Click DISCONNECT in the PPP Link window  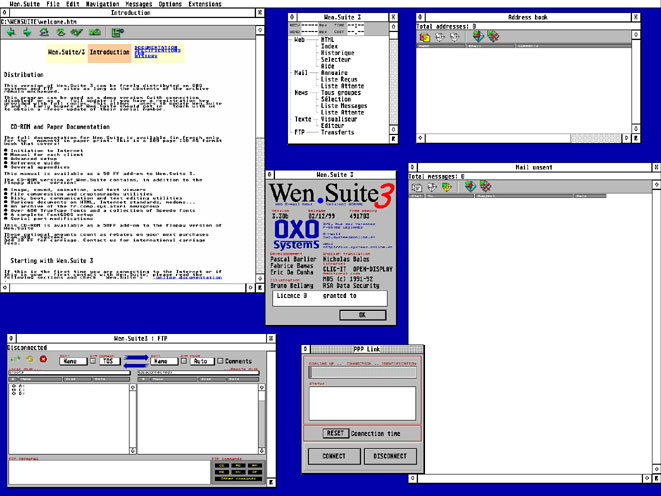390,456
